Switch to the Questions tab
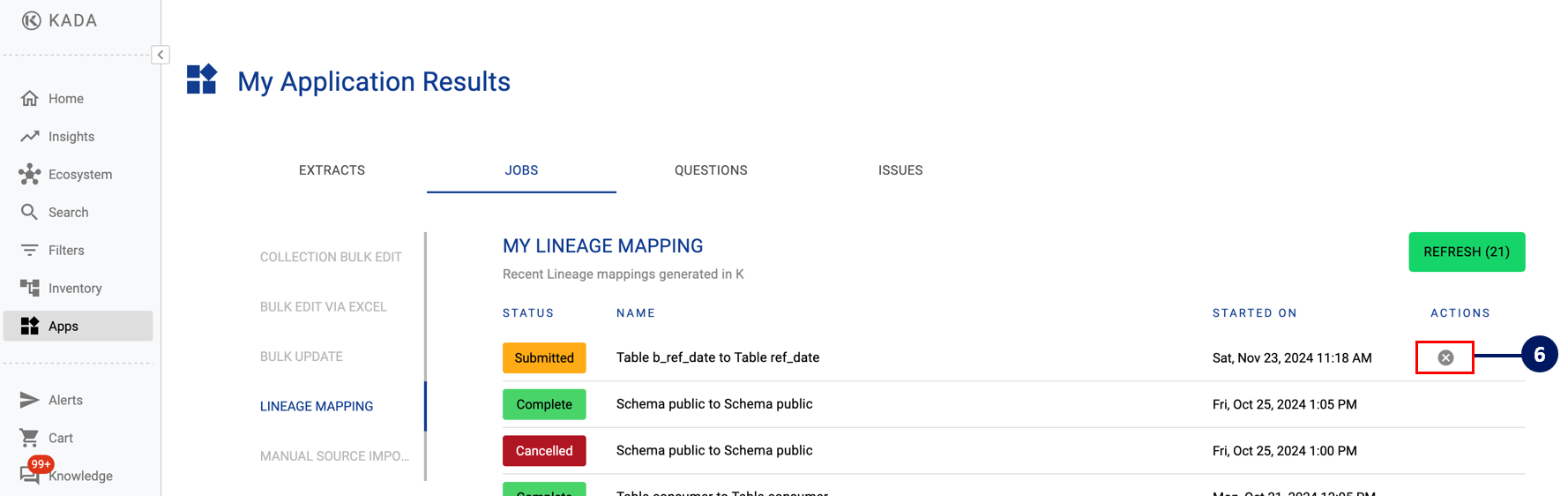The image size is (1568, 496). point(711,170)
